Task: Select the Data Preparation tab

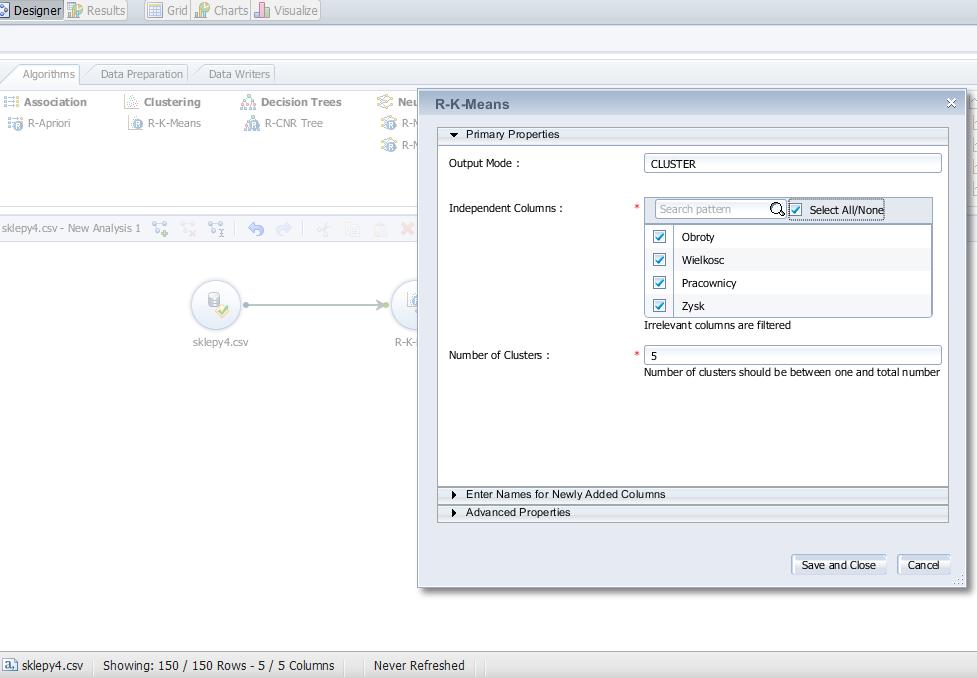Action: click(141, 74)
